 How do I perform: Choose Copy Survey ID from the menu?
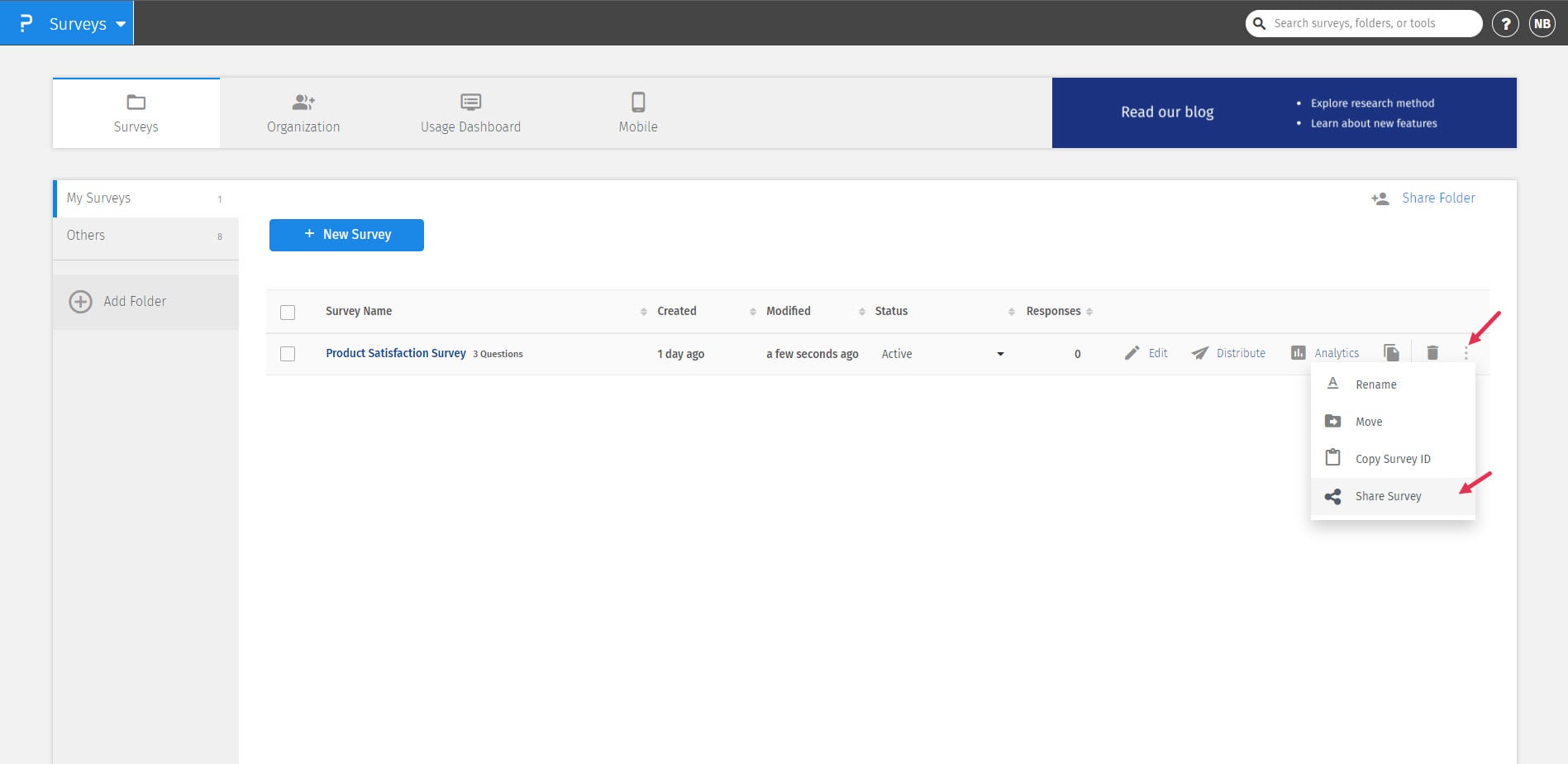click(x=1393, y=459)
